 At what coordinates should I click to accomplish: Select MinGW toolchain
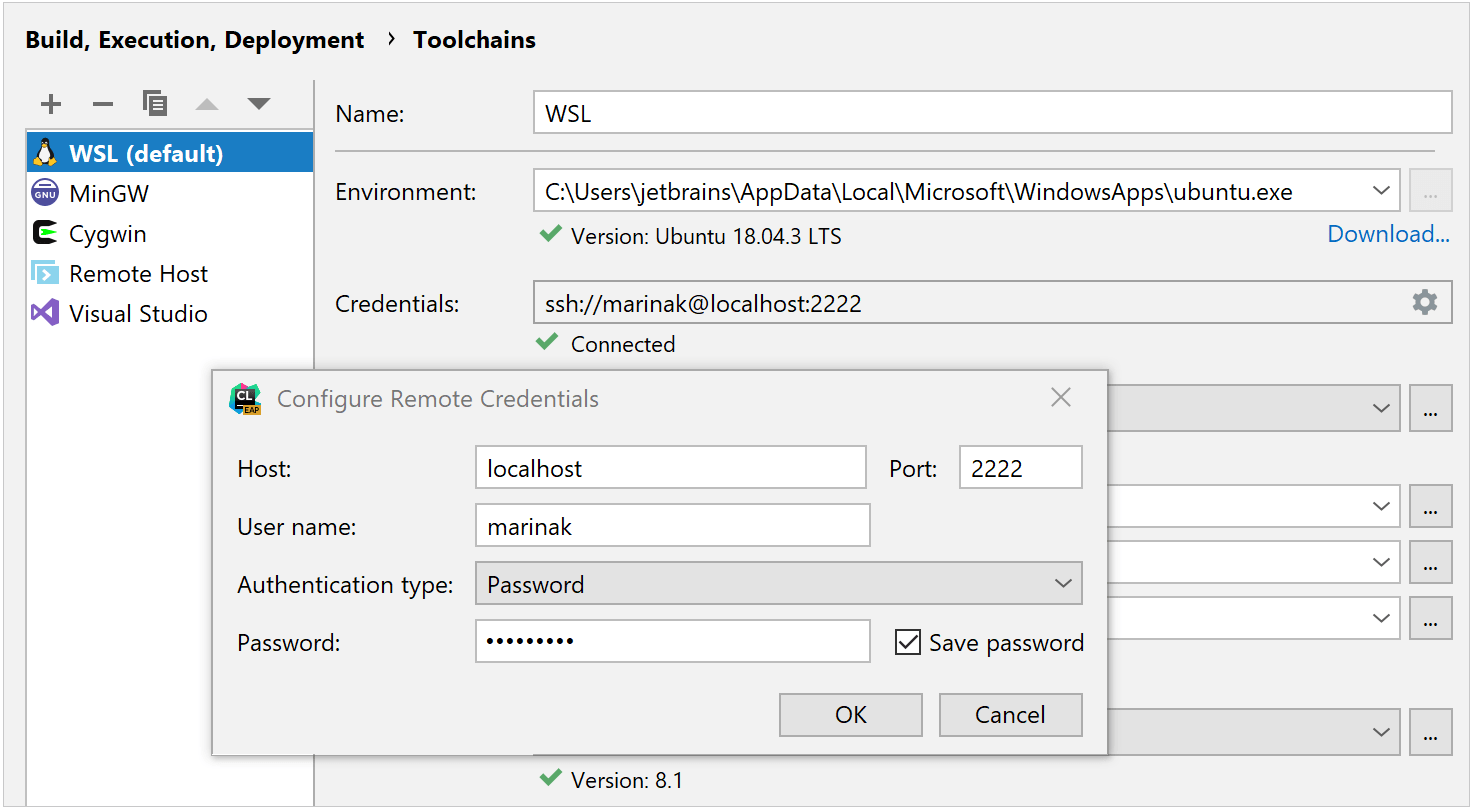[170, 193]
